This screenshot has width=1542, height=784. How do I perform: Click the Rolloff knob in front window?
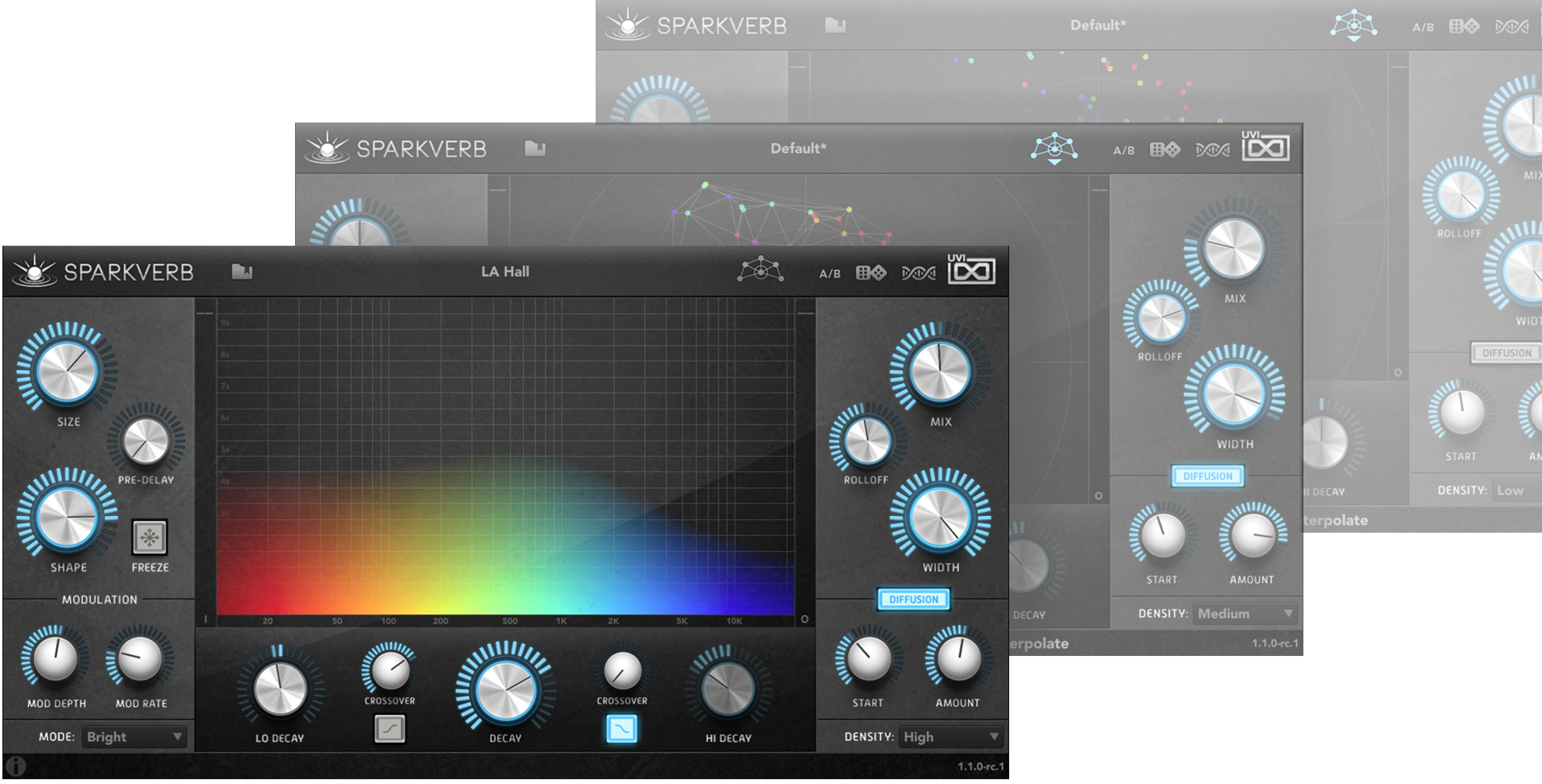pos(867,441)
